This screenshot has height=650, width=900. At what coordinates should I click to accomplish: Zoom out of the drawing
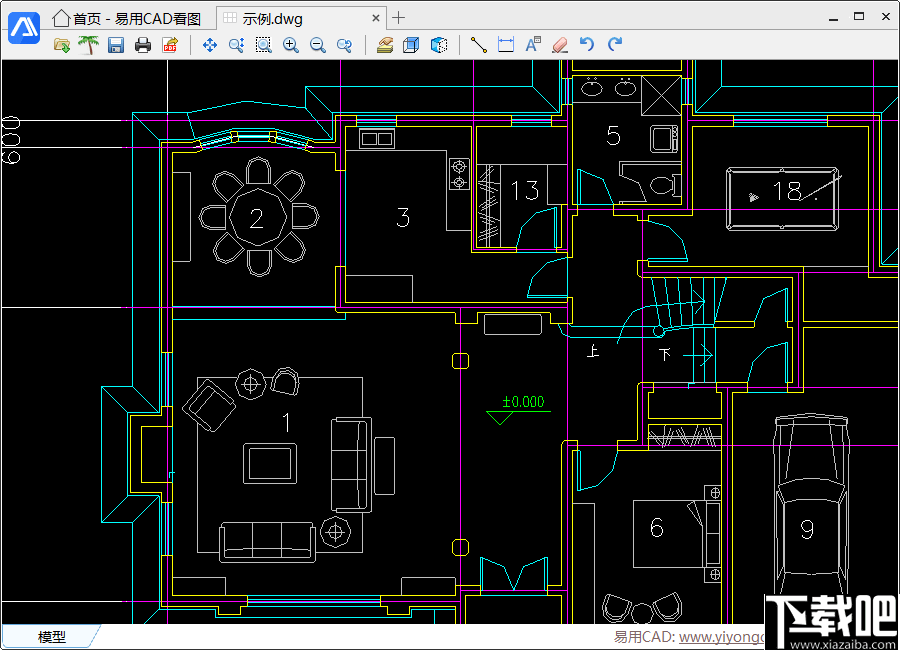[x=317, y=45]
